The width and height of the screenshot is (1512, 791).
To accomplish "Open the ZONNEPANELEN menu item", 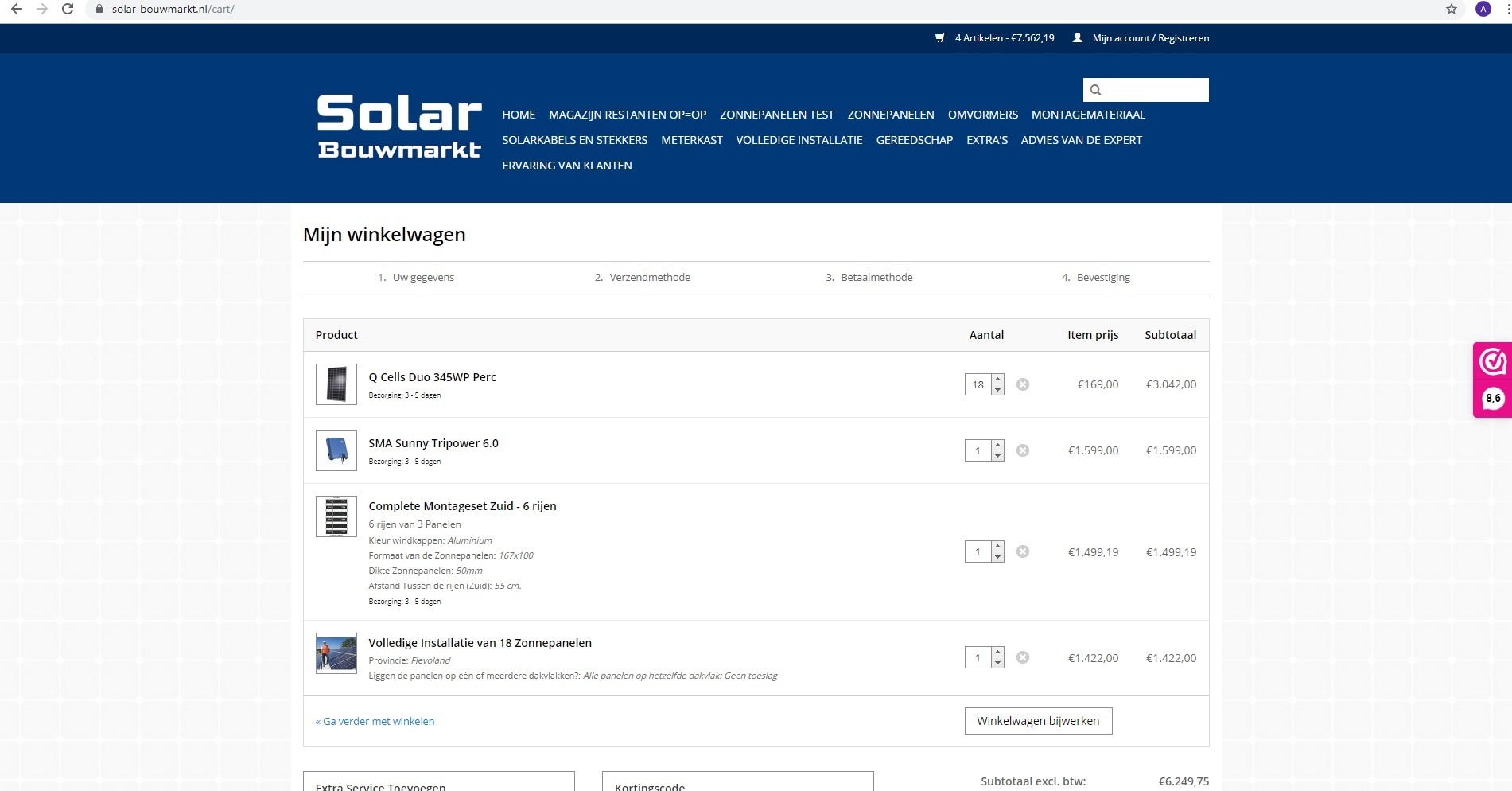I will (891, 115).
